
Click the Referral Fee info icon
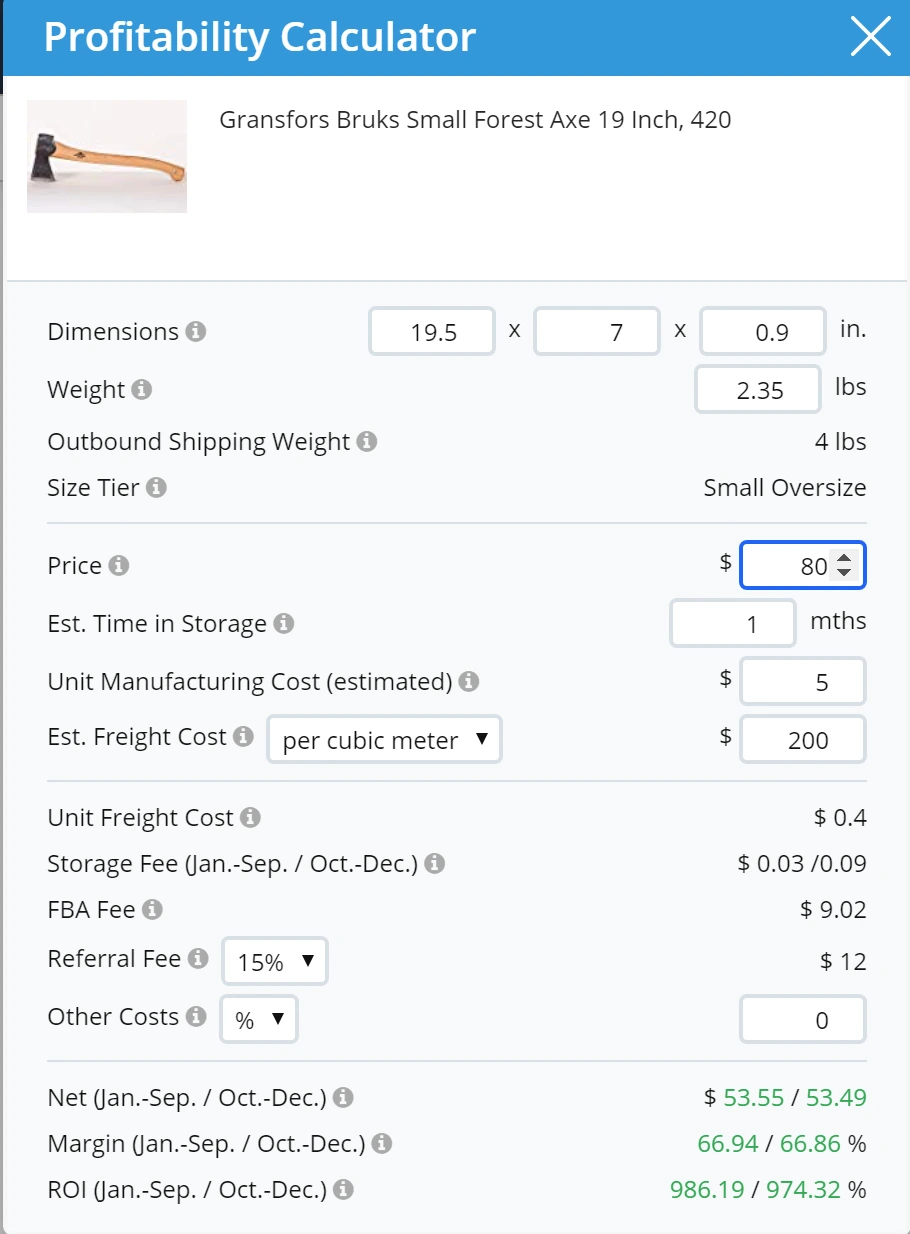point(198,959)
